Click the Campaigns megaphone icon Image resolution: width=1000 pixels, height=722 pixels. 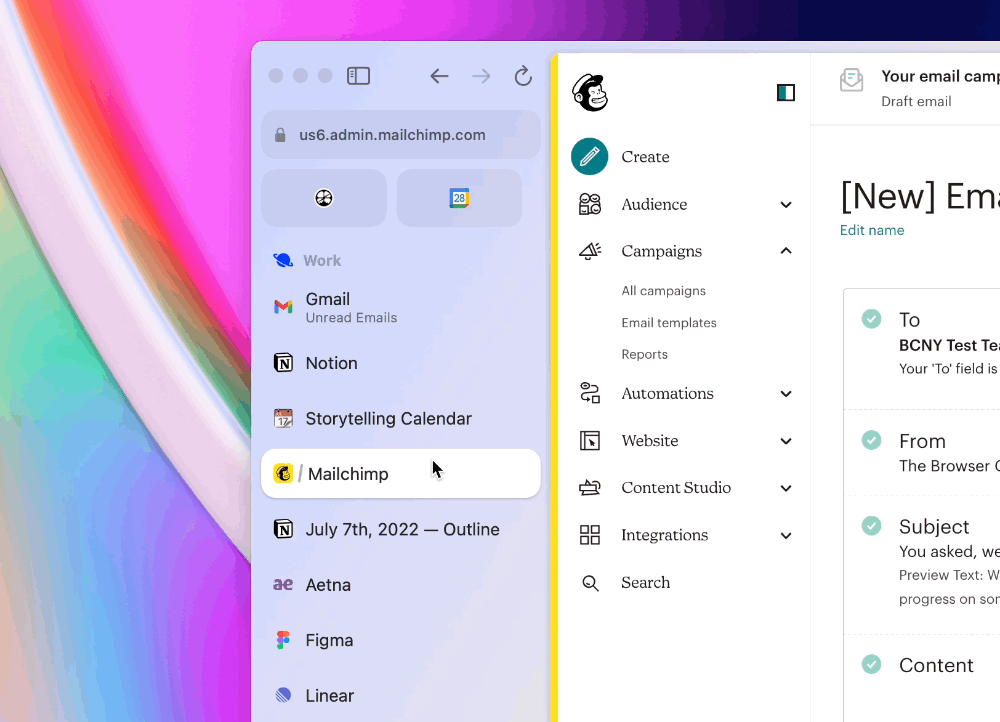590,251
